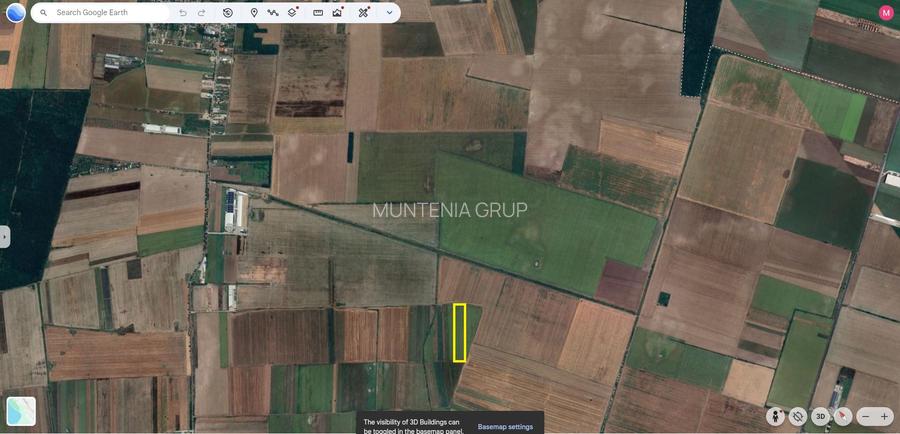The height and width of the screenshot is (434, 900).
Task: Open the map layers panel
Action: pos(292,13)
